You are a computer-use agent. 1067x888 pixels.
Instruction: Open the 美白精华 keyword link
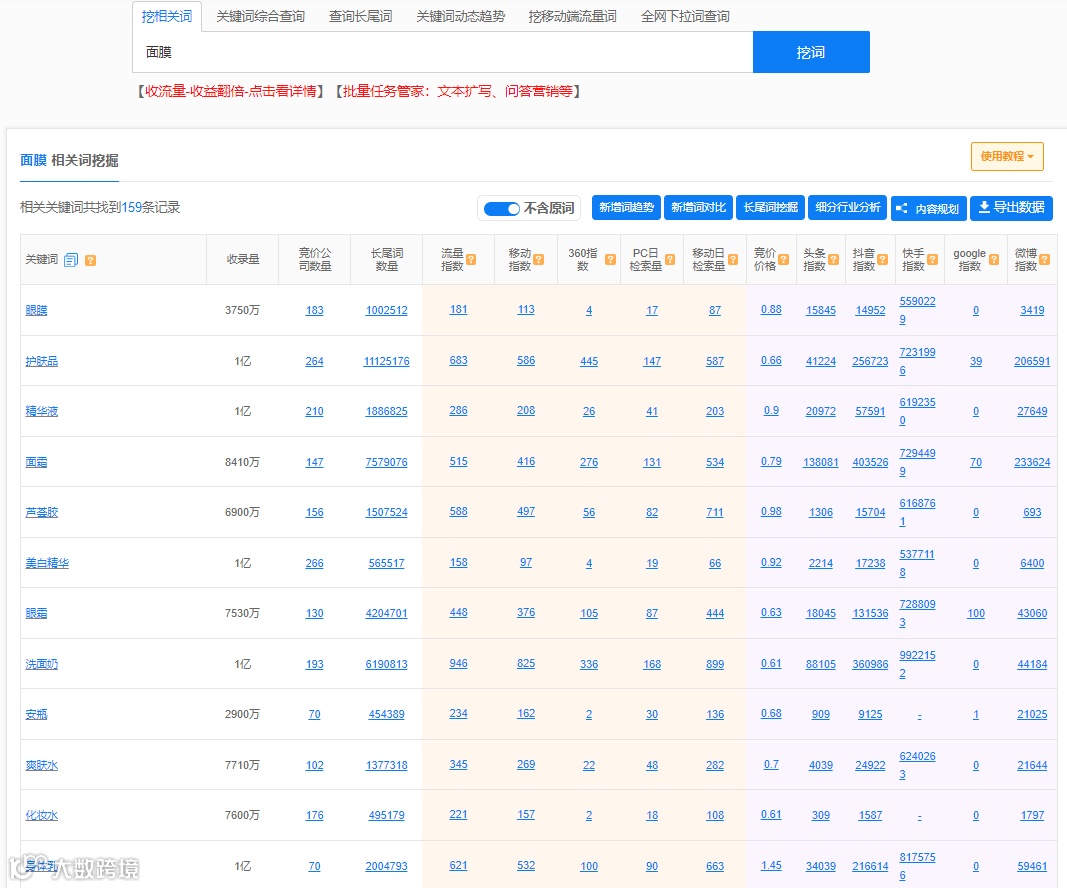point(47,563)
